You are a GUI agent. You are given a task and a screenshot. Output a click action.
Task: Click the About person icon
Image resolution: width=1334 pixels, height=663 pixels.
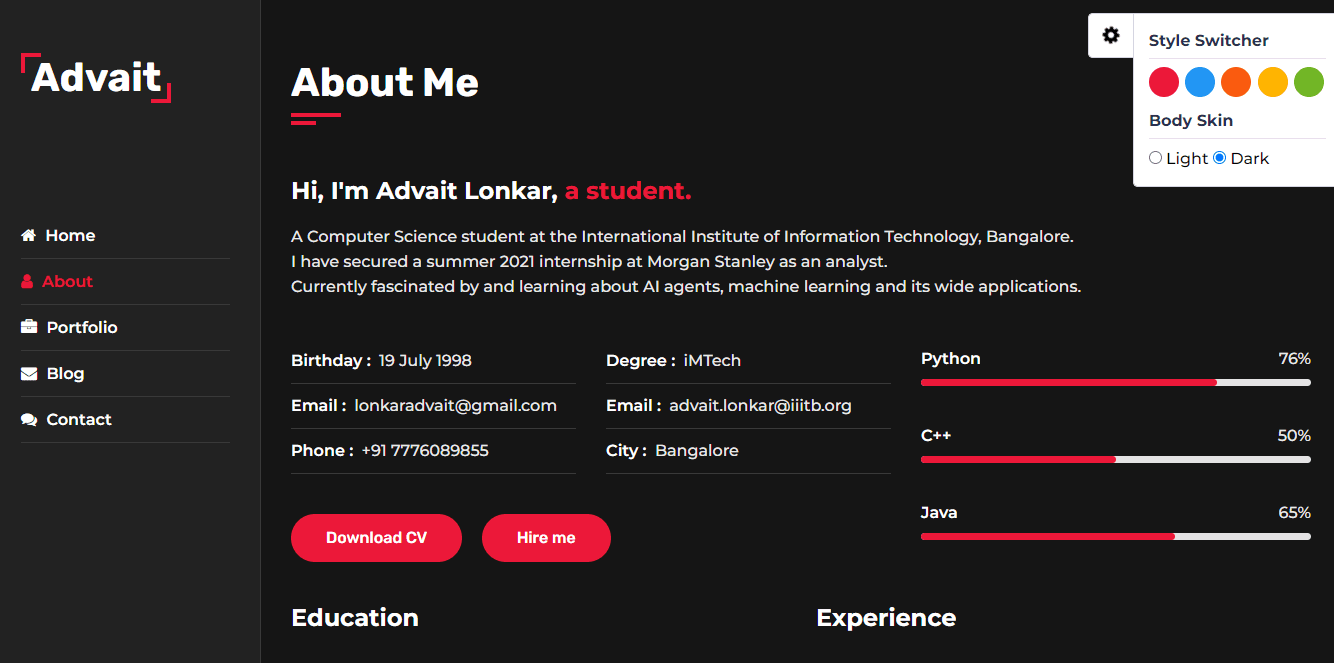pos(27,282)
